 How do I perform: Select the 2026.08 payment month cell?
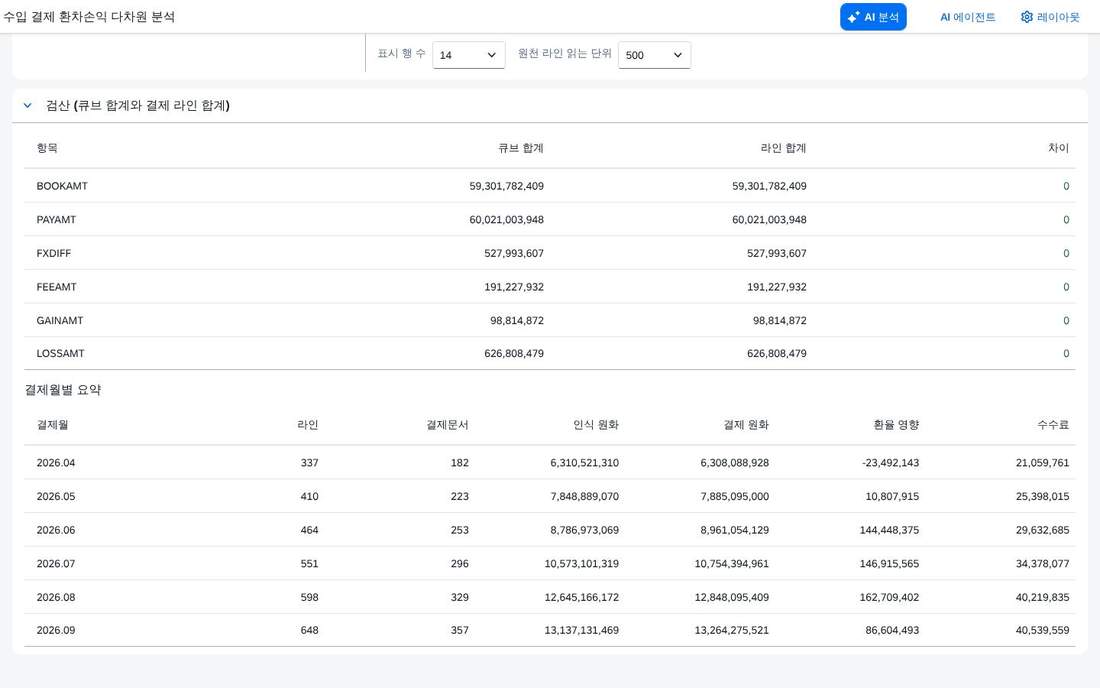pyautogui.click(x=55, y=598)
